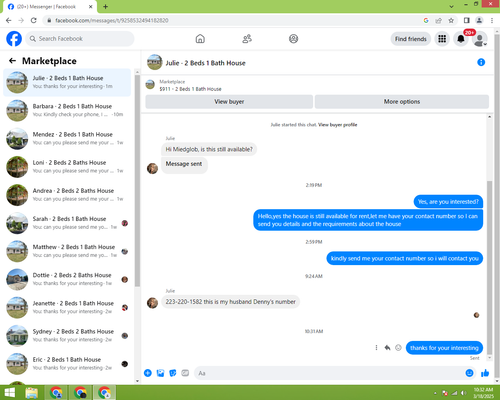This screenshot has width=500, height=400.
Task: Click message '223-220-1582 this is my husband Denny's number'
Action: coord(230,302)
